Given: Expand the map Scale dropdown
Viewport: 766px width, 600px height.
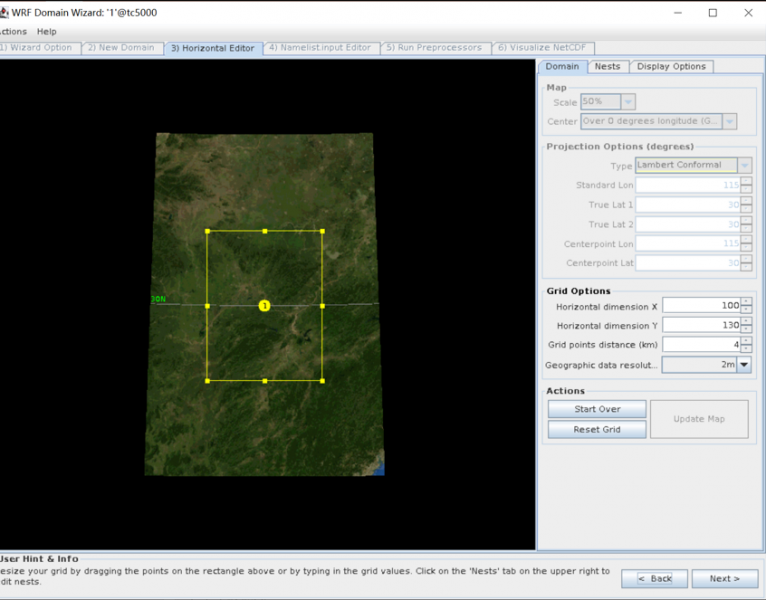Looking at the screenshot, I should click(x=627, y=102).
